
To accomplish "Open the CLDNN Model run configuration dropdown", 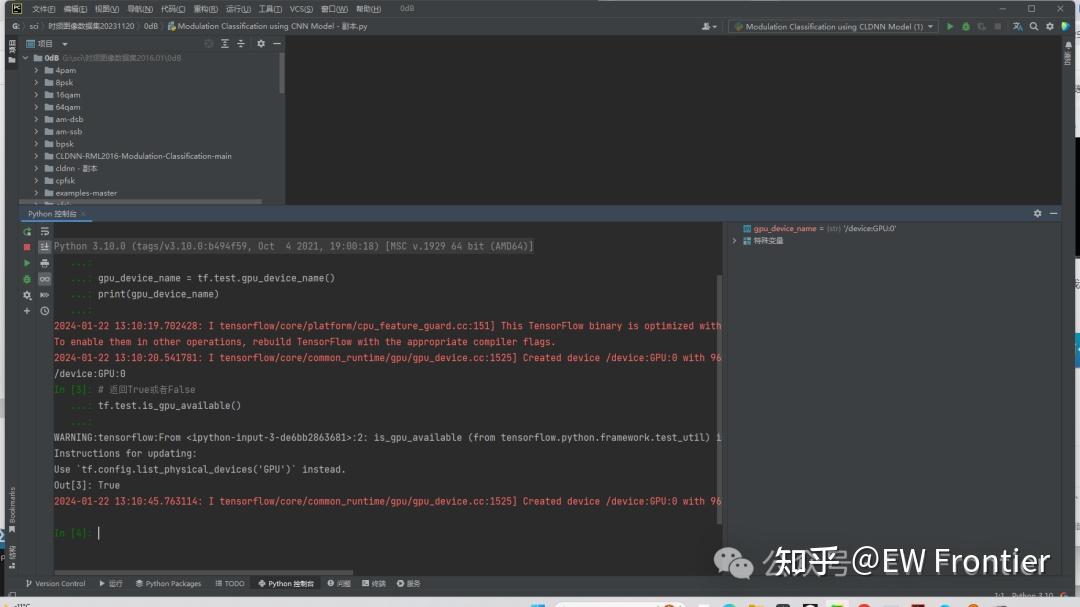I will coord(930,27).
